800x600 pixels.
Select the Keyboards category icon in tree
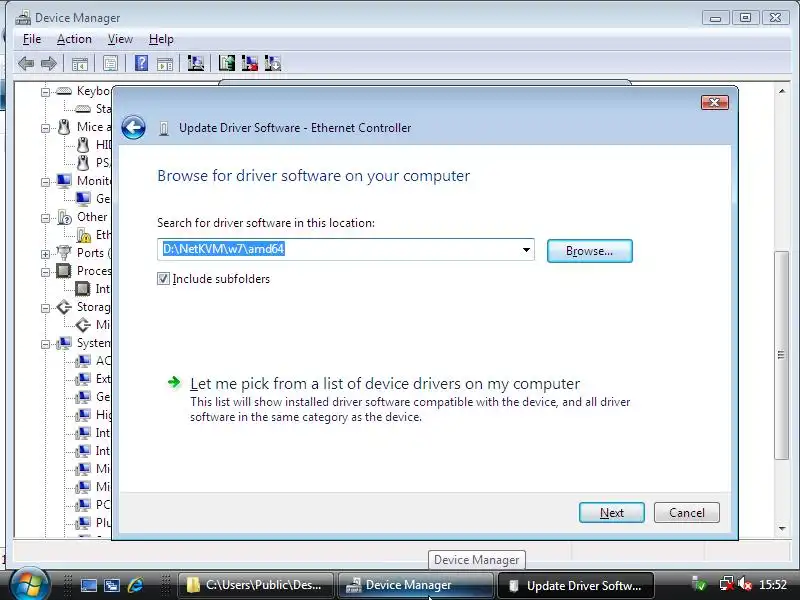click(64, 91)
